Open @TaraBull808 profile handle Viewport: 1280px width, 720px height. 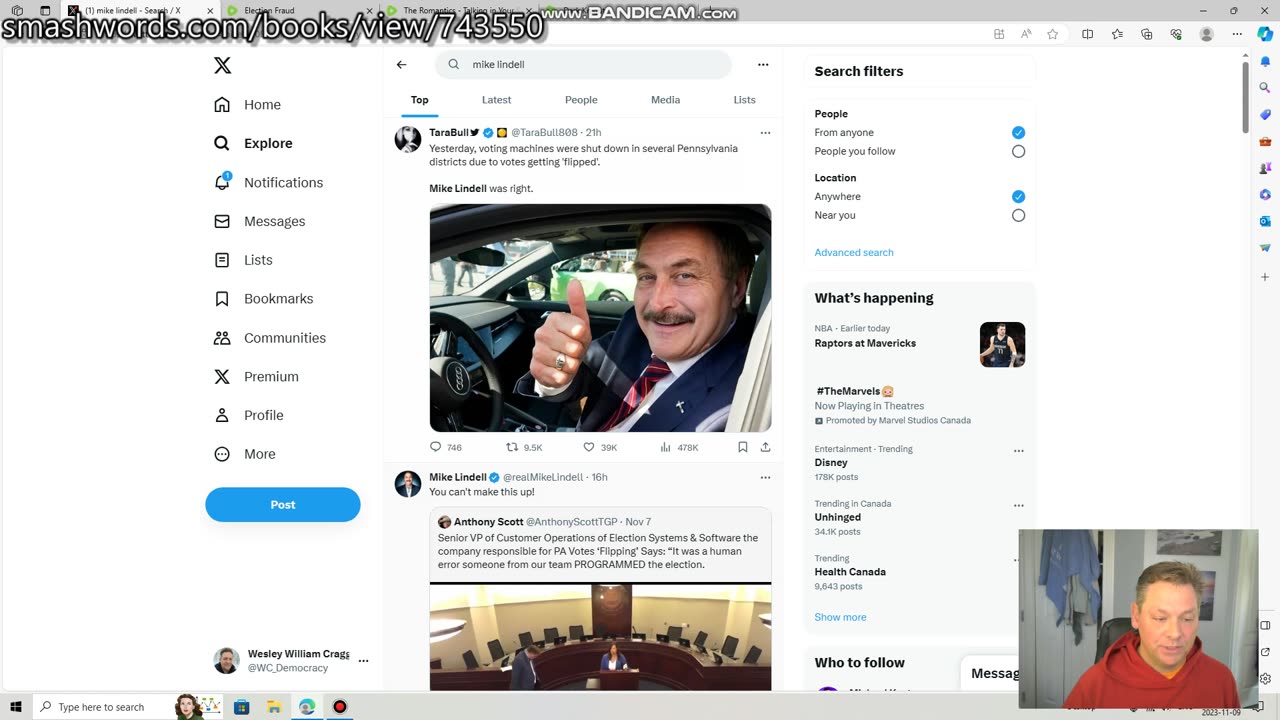[544, 132]
